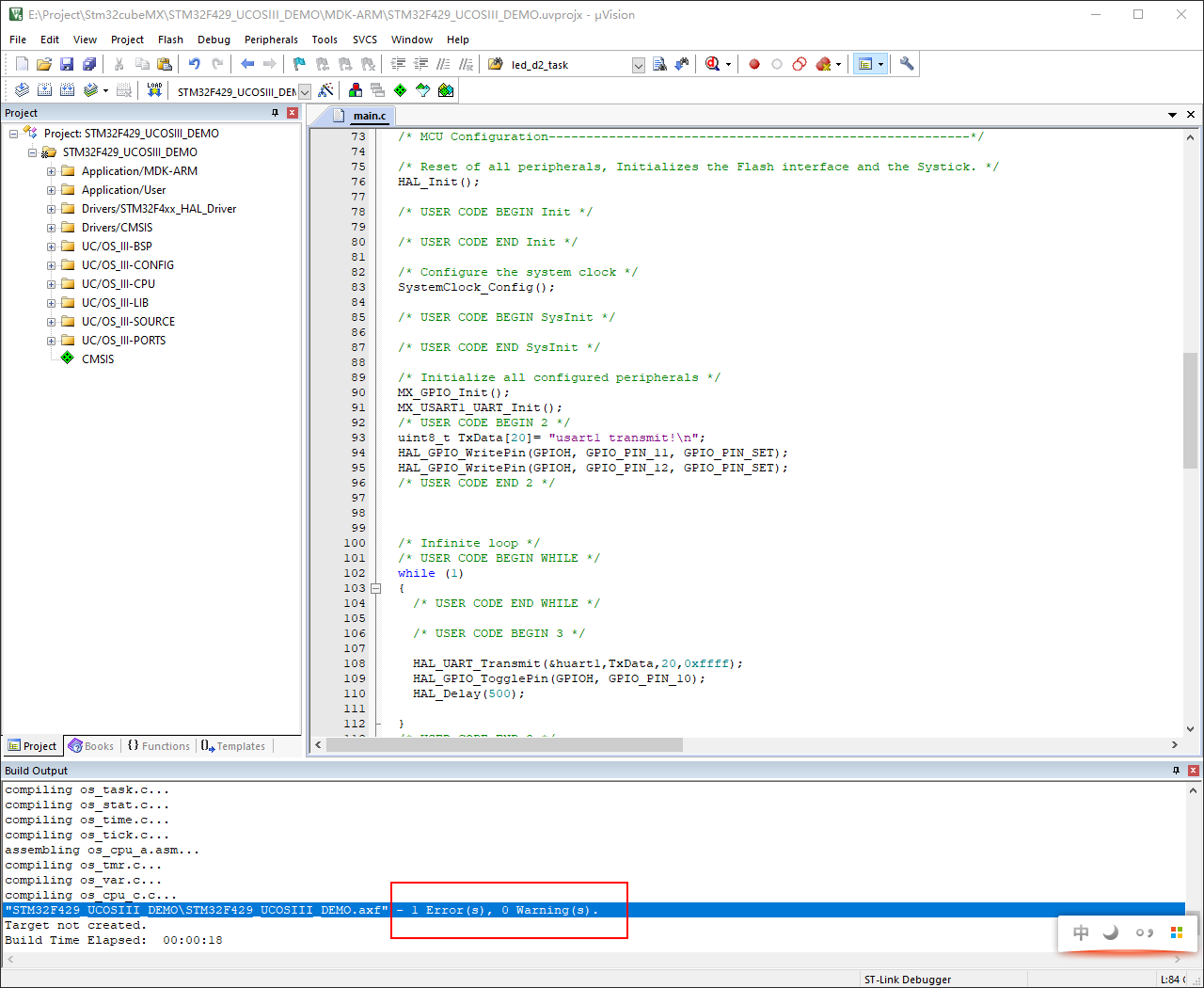
Task: Open the File menu
Action: pyautogui.click(x=18, y=40)
